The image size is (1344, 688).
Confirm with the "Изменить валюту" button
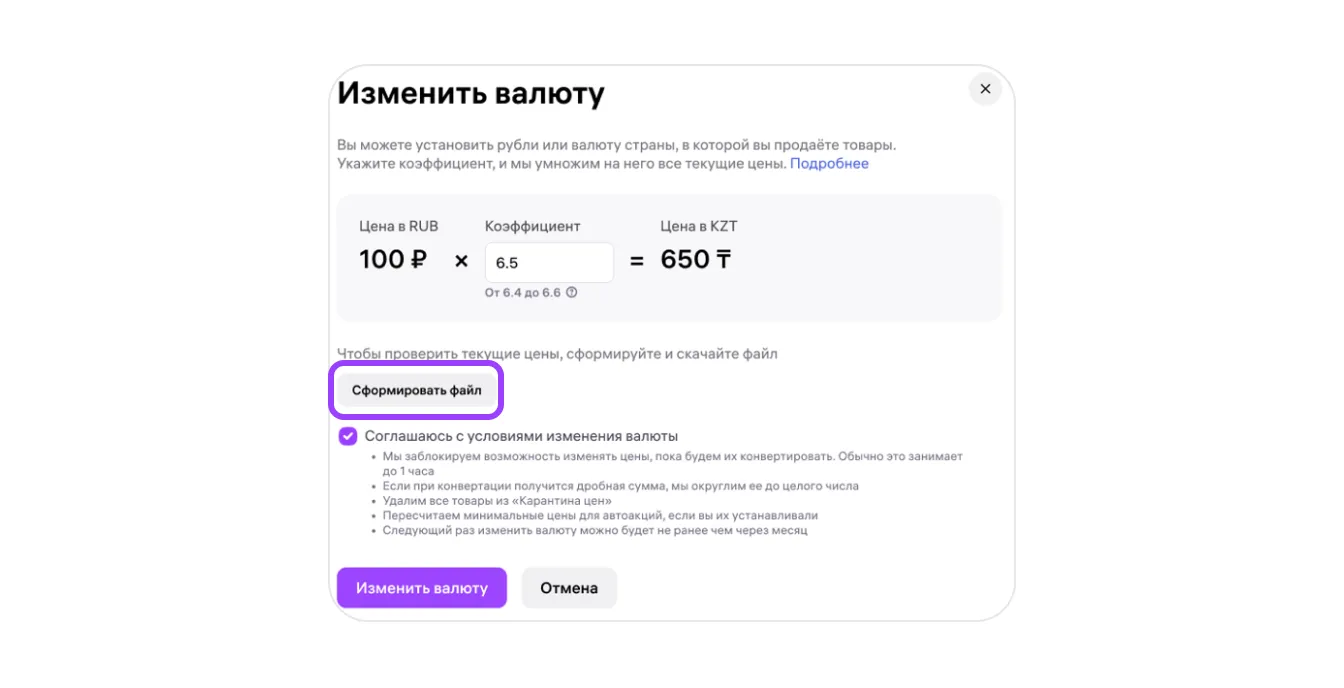tap(421, 588)
